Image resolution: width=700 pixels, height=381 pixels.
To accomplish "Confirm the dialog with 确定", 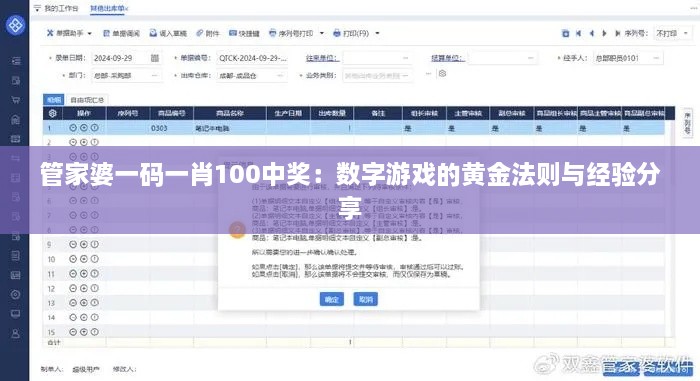I will point(332,299).
